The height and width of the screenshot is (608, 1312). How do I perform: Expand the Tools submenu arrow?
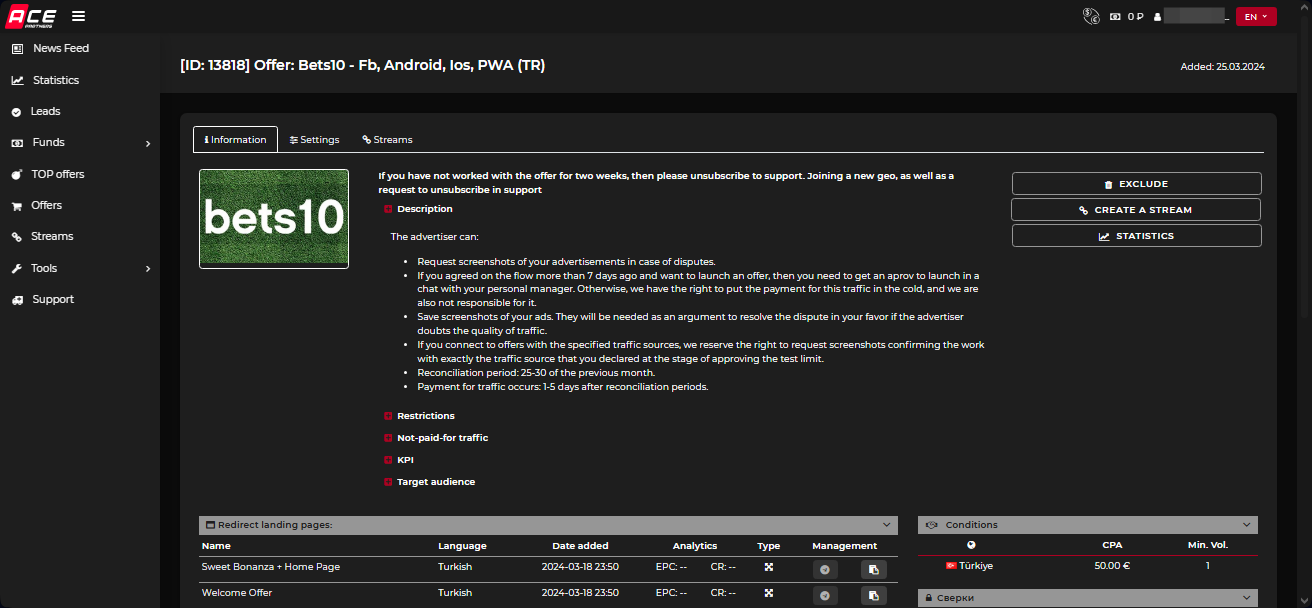coord(148,269)
